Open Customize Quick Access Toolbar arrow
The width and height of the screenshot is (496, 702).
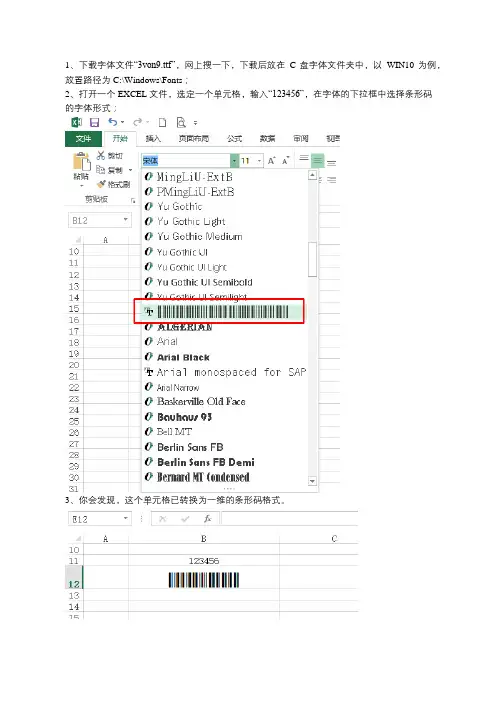click(195, 123)
